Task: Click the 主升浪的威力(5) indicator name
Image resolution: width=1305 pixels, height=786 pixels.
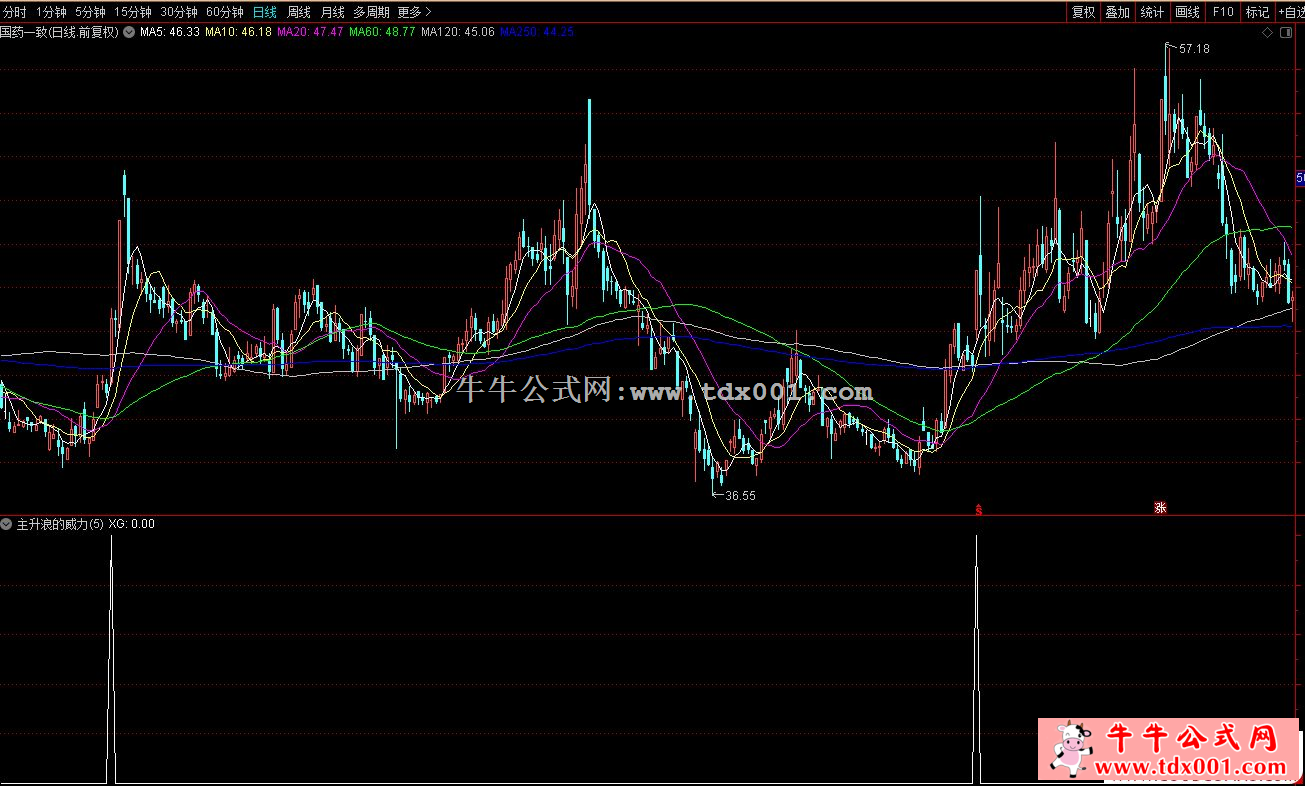Action: [x=60, y=523]
